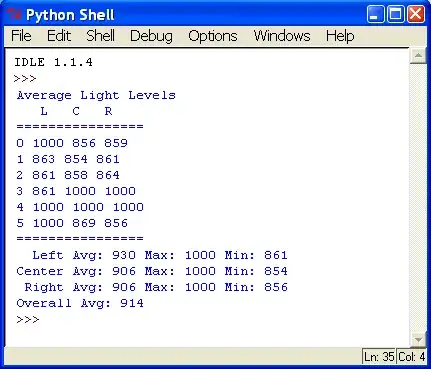431x369 pixels.
Task: Click the scrollbar down arrow
Action: coord(418,340)
